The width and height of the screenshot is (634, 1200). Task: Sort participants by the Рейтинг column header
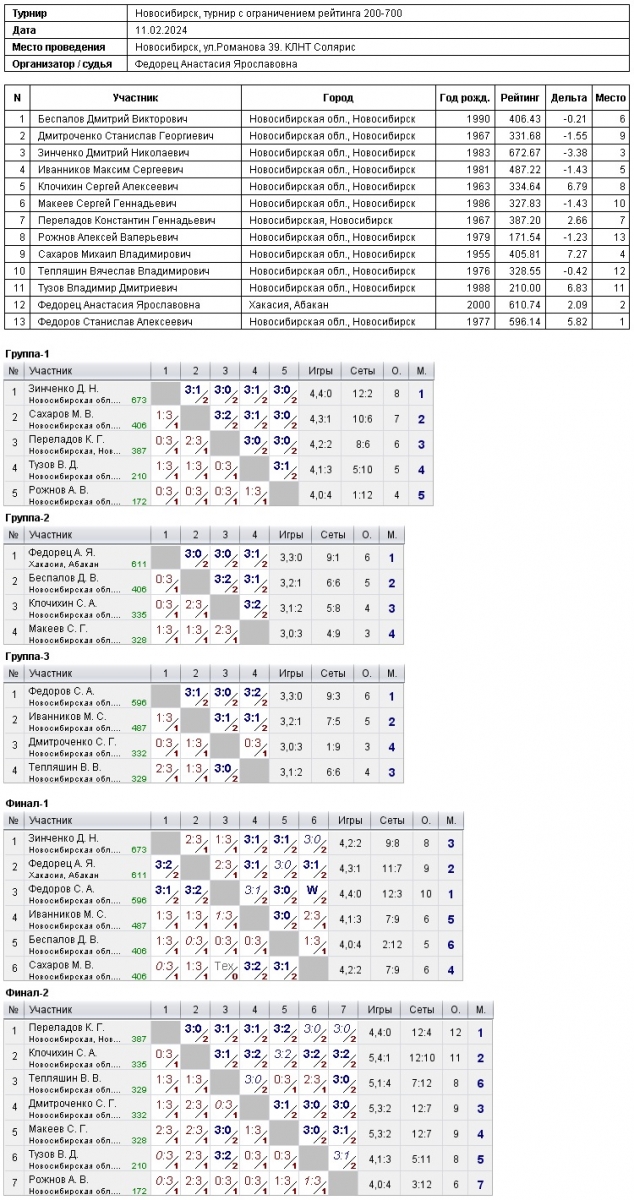click(520, 98)
